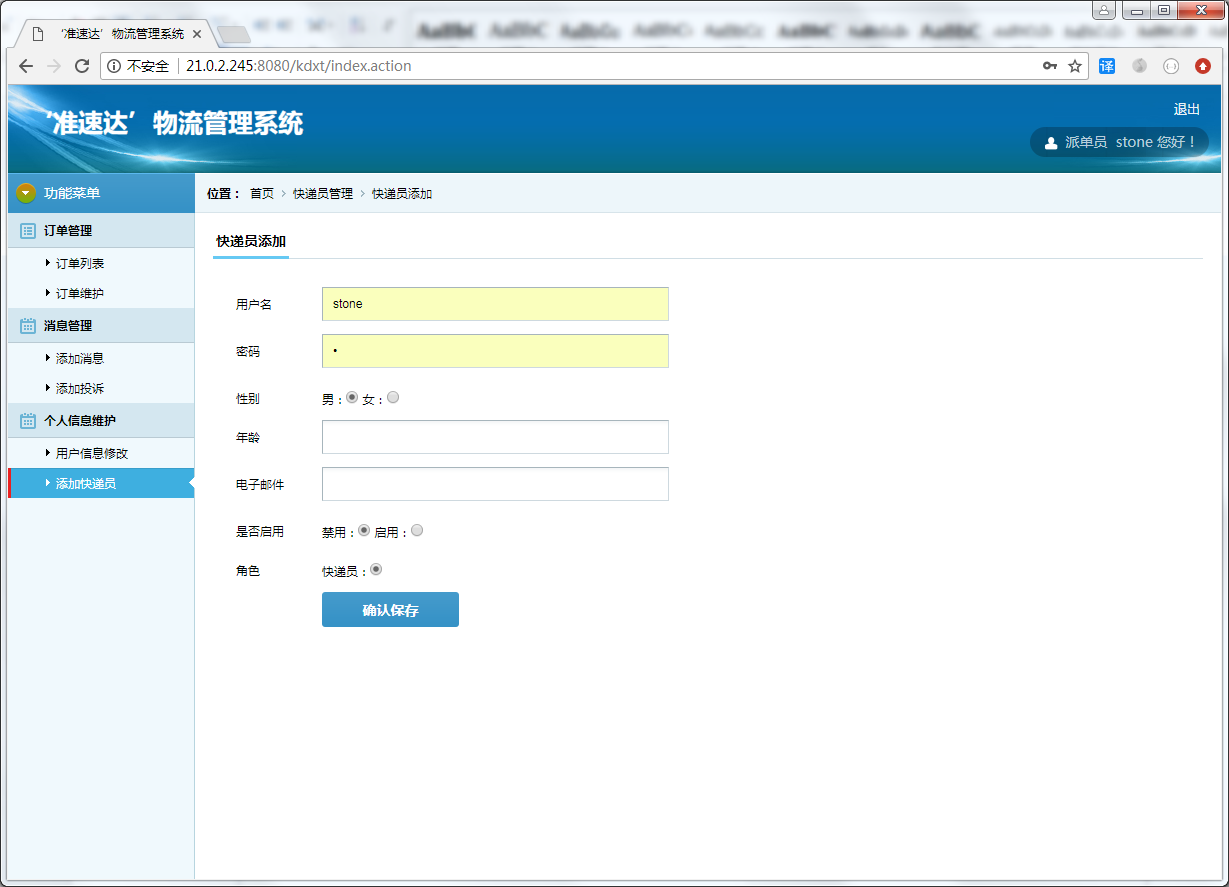
Task: Open 添加消息 in the sidebar
Action: click(80, 359)
